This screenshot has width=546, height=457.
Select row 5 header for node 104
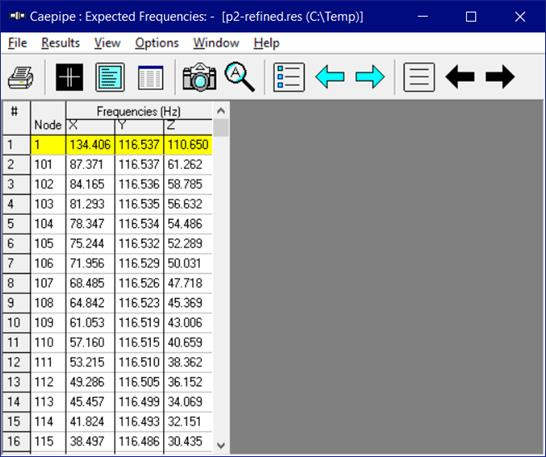point(16,224)
